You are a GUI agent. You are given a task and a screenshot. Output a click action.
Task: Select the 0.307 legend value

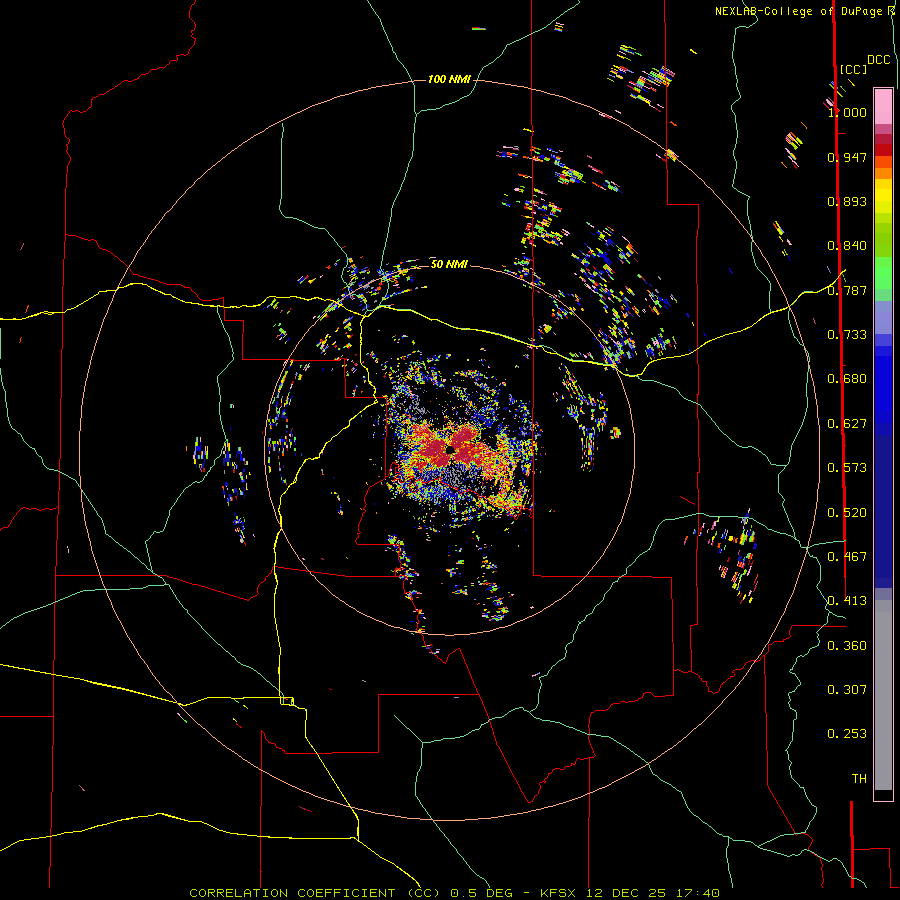point(847,690)
